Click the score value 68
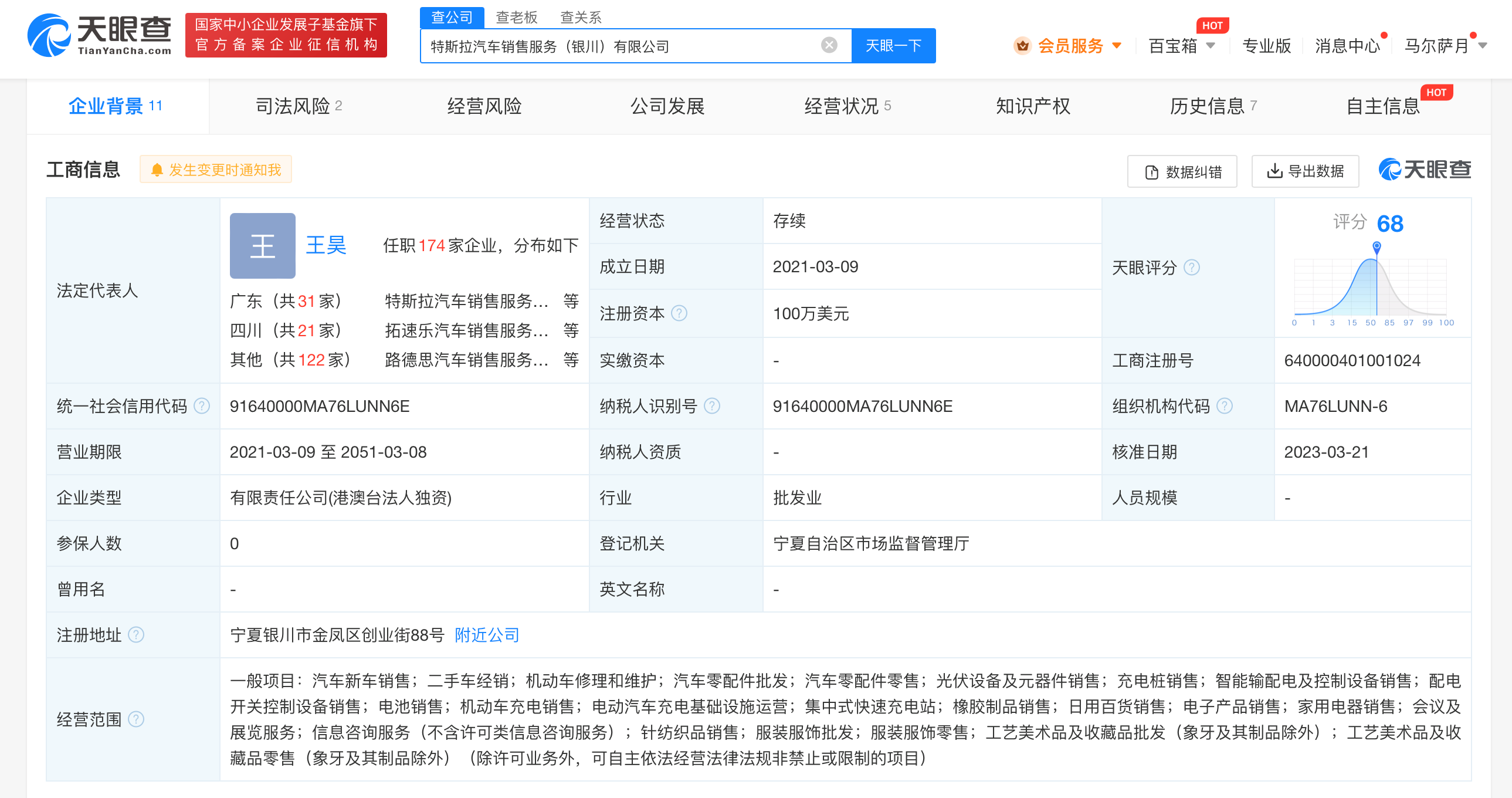Viewport: 1512px width, 798px height. pyautogui.click(x=1389, y=224)
